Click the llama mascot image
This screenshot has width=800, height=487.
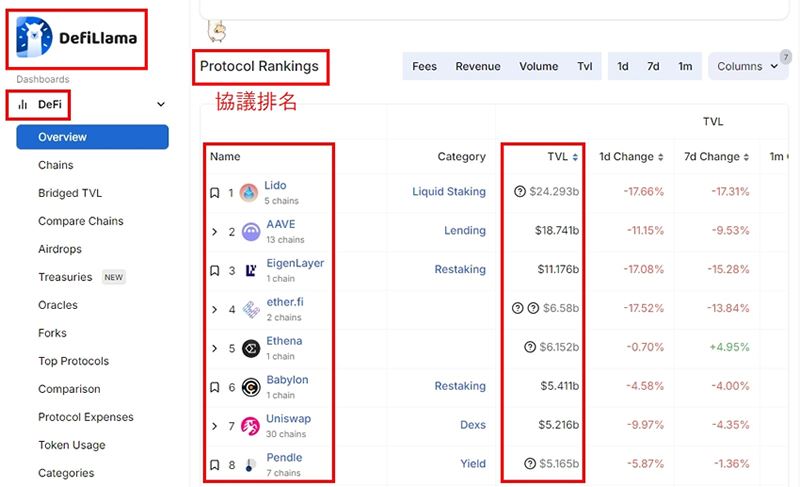(217, 31)
